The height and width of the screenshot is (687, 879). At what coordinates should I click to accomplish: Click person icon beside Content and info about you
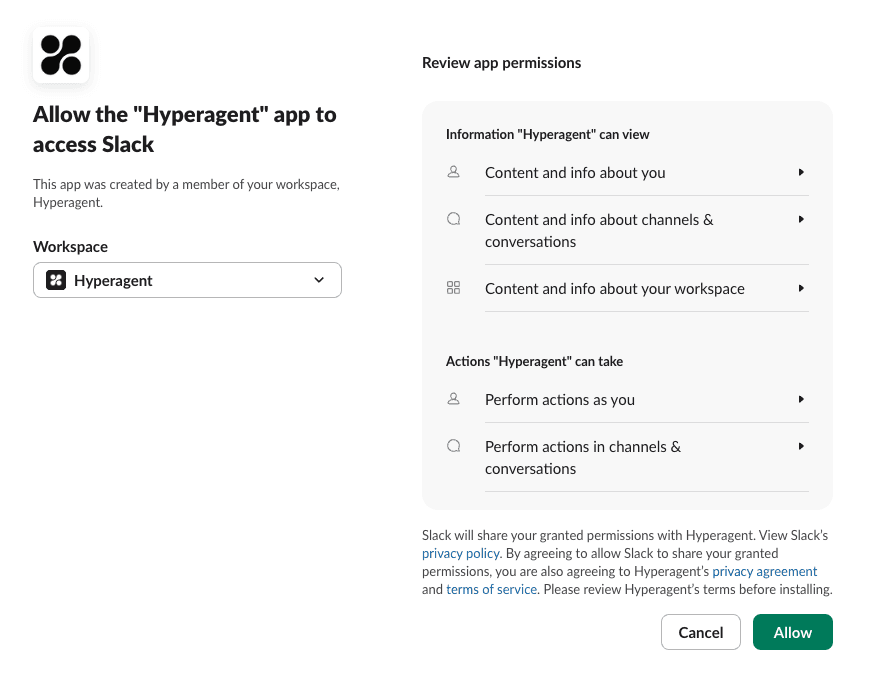click(x=454, y=172)
